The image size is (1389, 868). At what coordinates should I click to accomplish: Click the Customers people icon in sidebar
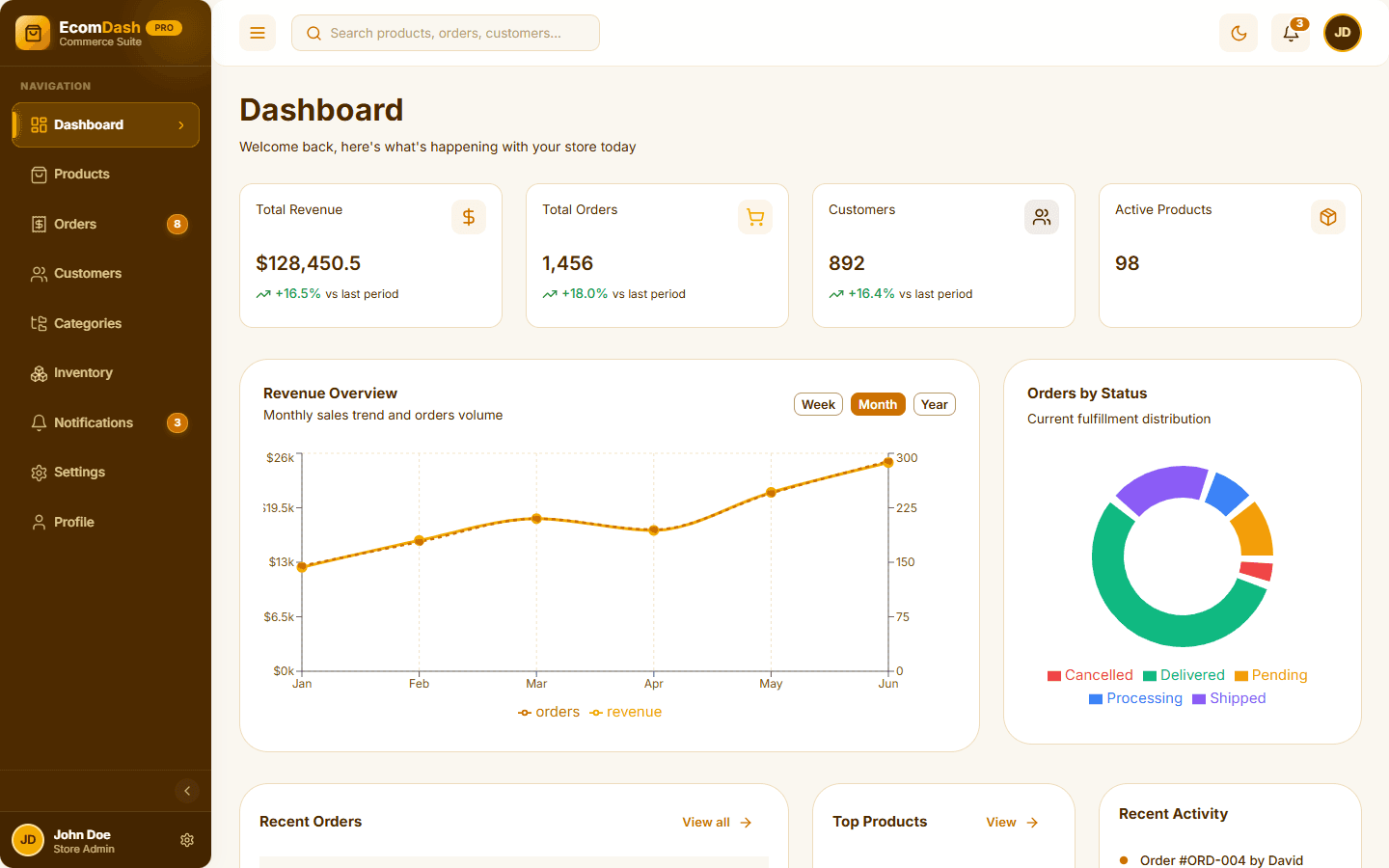pos(39,274)
